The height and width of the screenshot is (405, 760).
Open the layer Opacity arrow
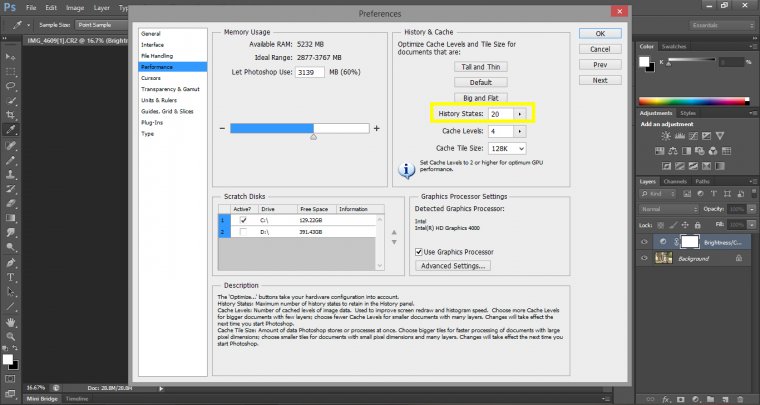tap(752, 209)
